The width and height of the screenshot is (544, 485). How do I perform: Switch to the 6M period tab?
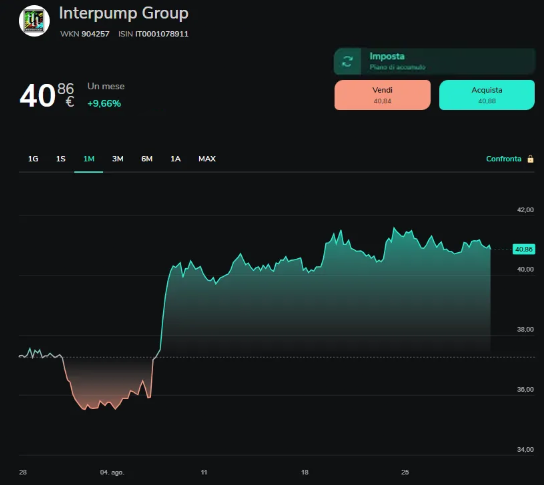(147, 159)
